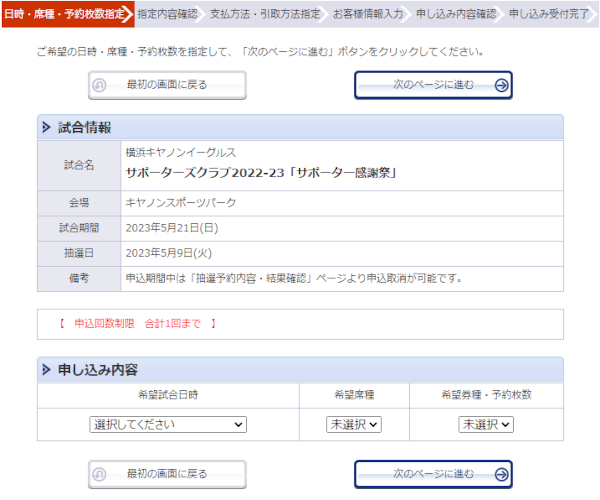Select the お客様情報入力 step tab
Screen dimensions: 600x500
(368, 14)
